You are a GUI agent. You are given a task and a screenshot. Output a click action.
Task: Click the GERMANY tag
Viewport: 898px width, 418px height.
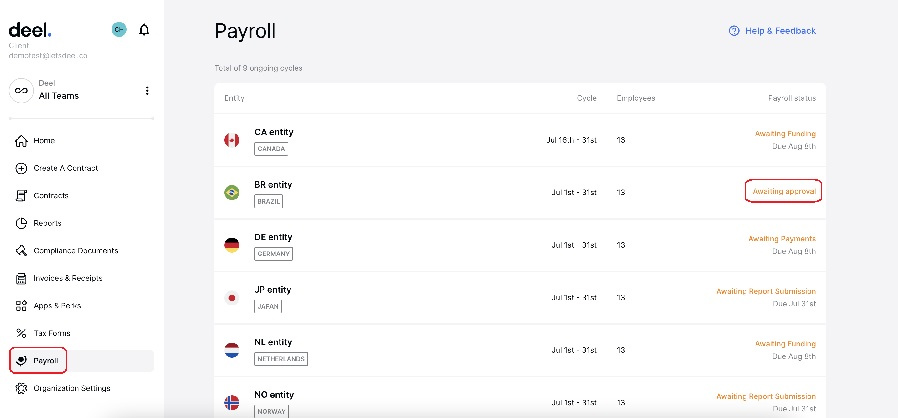click(273, 254)
